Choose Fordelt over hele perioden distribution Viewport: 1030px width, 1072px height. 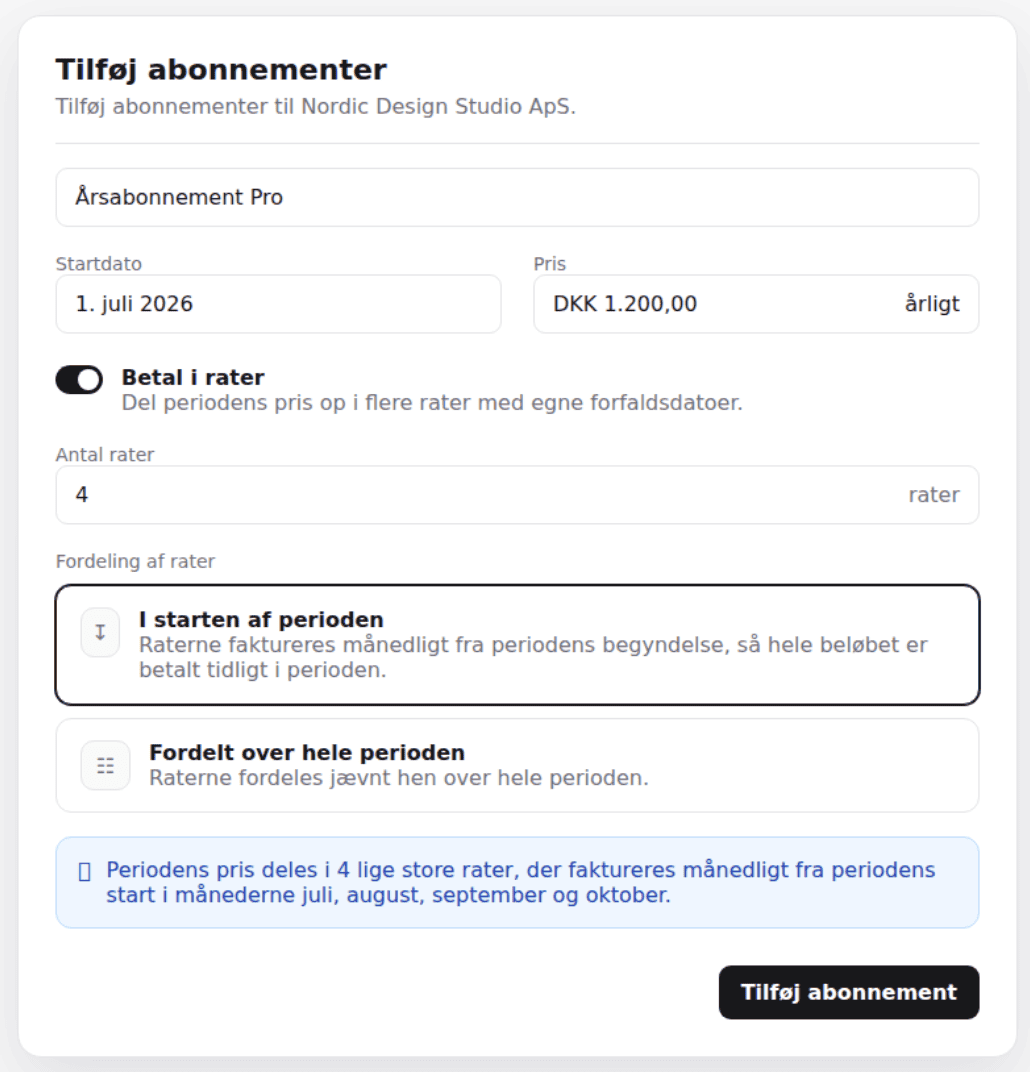[x=517, y=766]
